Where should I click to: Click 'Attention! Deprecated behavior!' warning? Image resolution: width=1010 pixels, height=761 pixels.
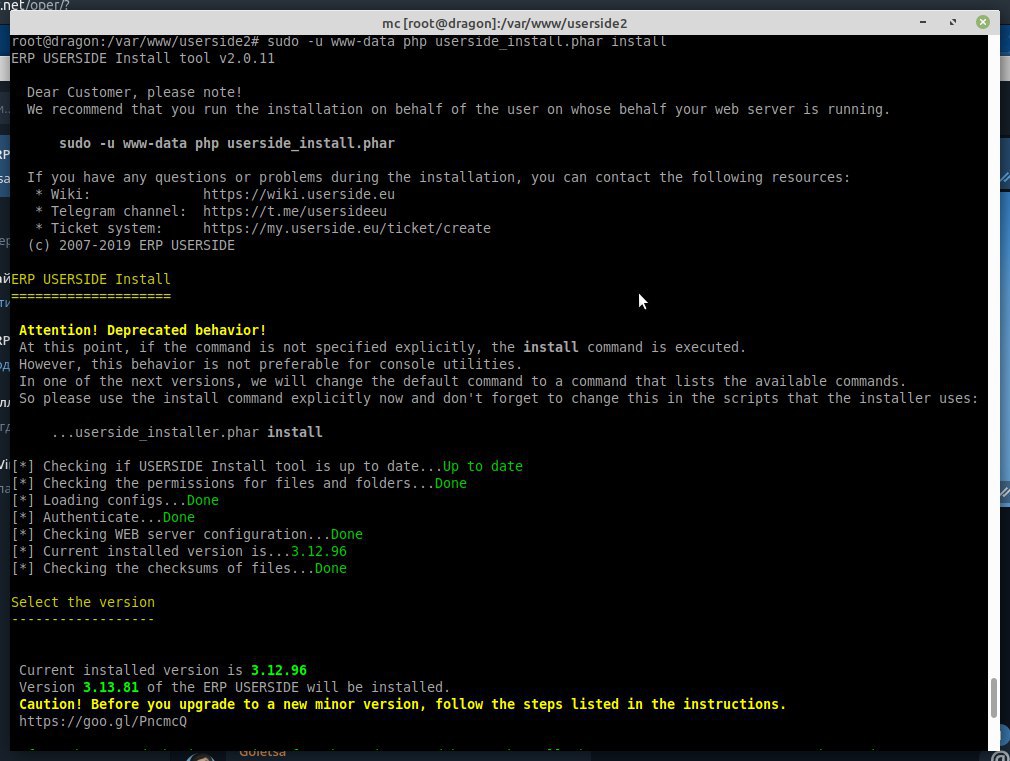tap(142, 330)
